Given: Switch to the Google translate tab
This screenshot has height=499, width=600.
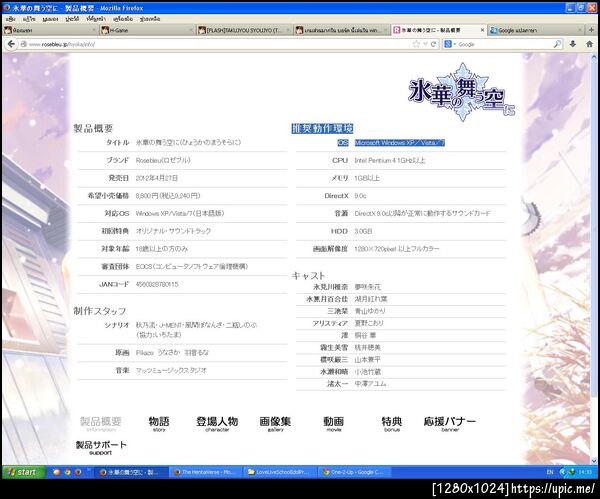Looking at the screenshot, I should click(x=536, y=30).
